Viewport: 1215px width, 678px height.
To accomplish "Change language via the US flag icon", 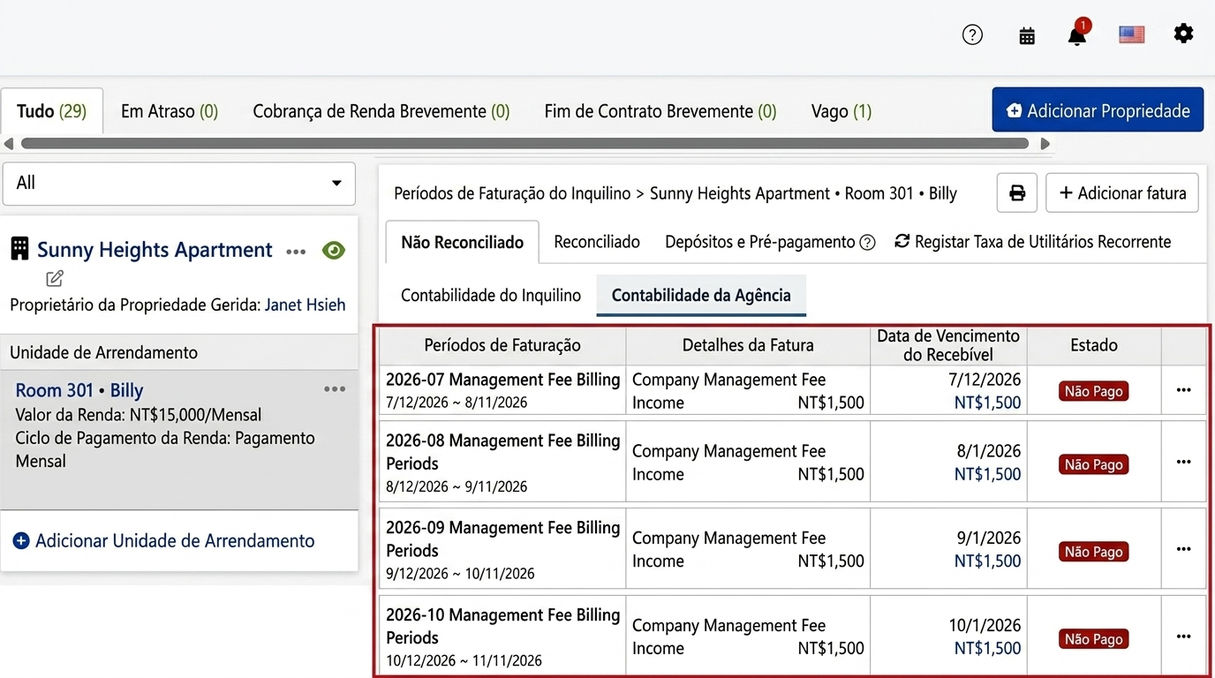I will [1131, 35].
